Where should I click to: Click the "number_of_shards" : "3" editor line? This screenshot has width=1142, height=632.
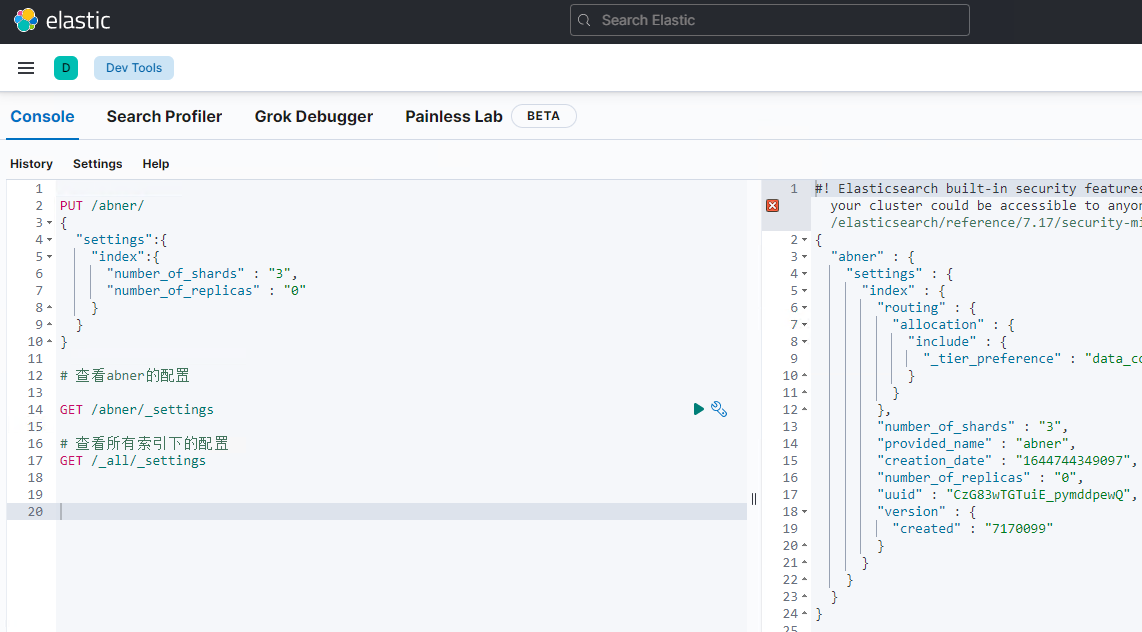[x=202, y=274]
